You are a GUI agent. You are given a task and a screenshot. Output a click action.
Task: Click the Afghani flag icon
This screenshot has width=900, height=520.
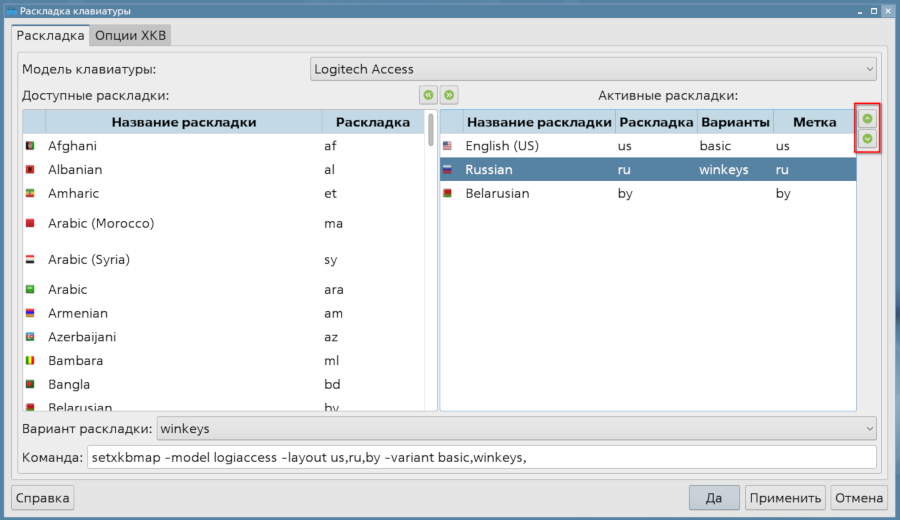click(30, 146)
